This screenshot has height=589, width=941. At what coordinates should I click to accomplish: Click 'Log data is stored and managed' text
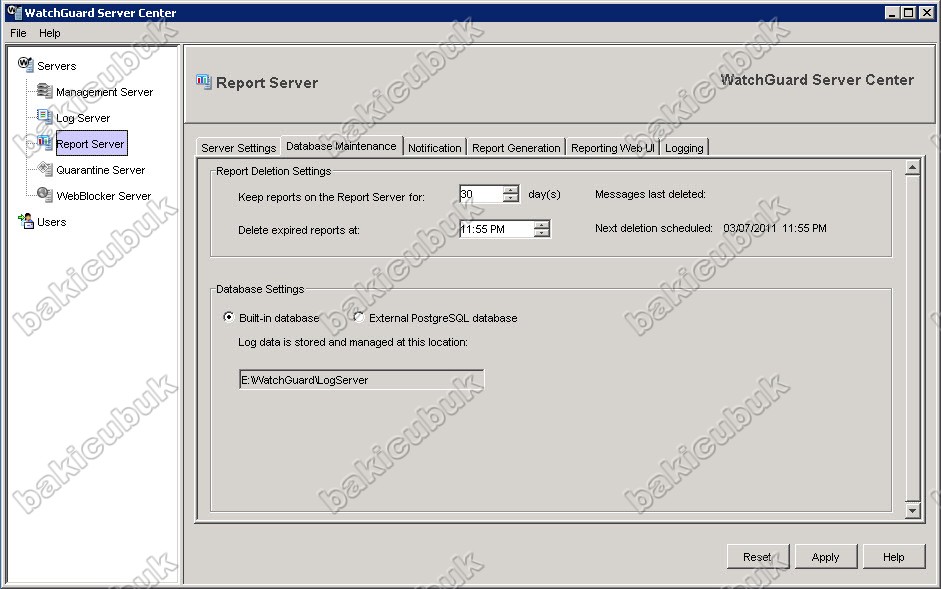tap(353, 342)
